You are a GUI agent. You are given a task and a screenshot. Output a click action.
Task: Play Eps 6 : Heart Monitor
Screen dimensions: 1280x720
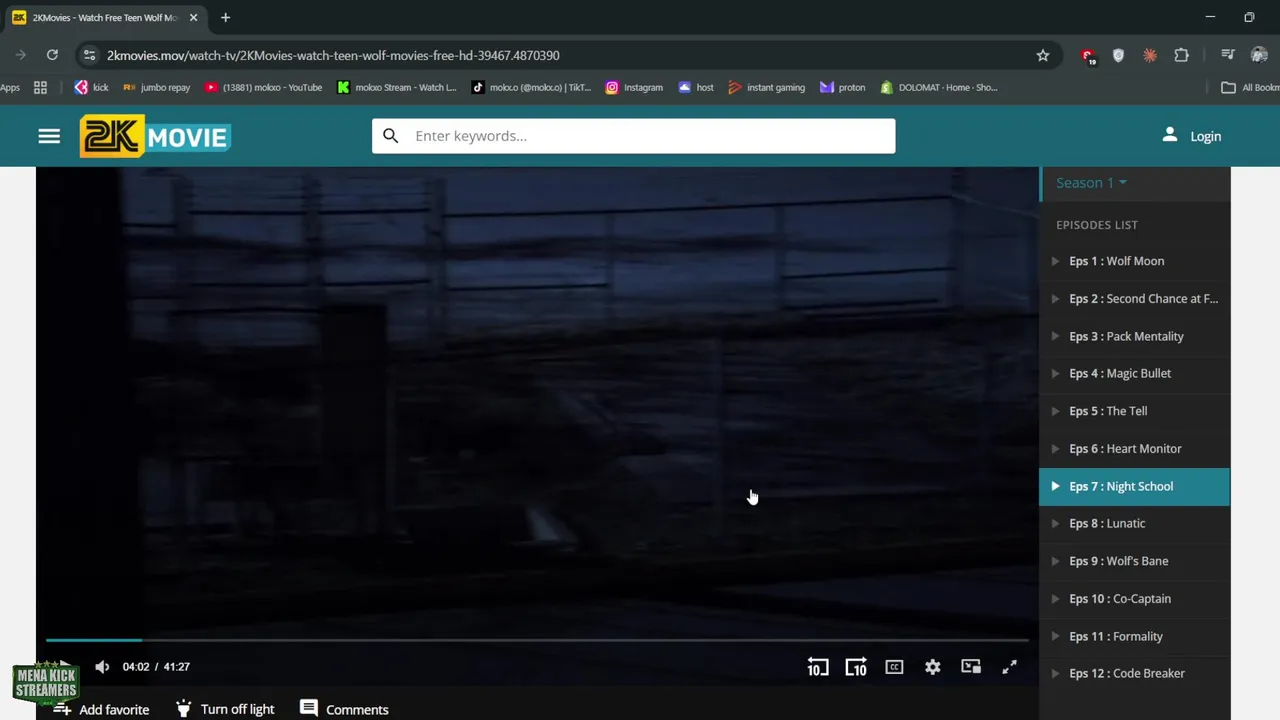[1135, 448]
